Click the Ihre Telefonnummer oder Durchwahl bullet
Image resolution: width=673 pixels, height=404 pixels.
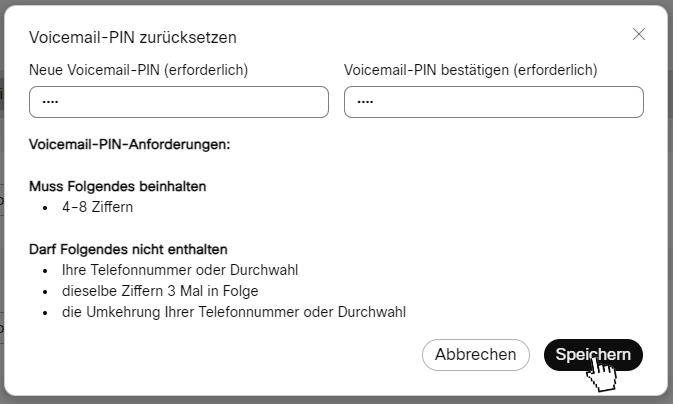(x=180, y=270)
